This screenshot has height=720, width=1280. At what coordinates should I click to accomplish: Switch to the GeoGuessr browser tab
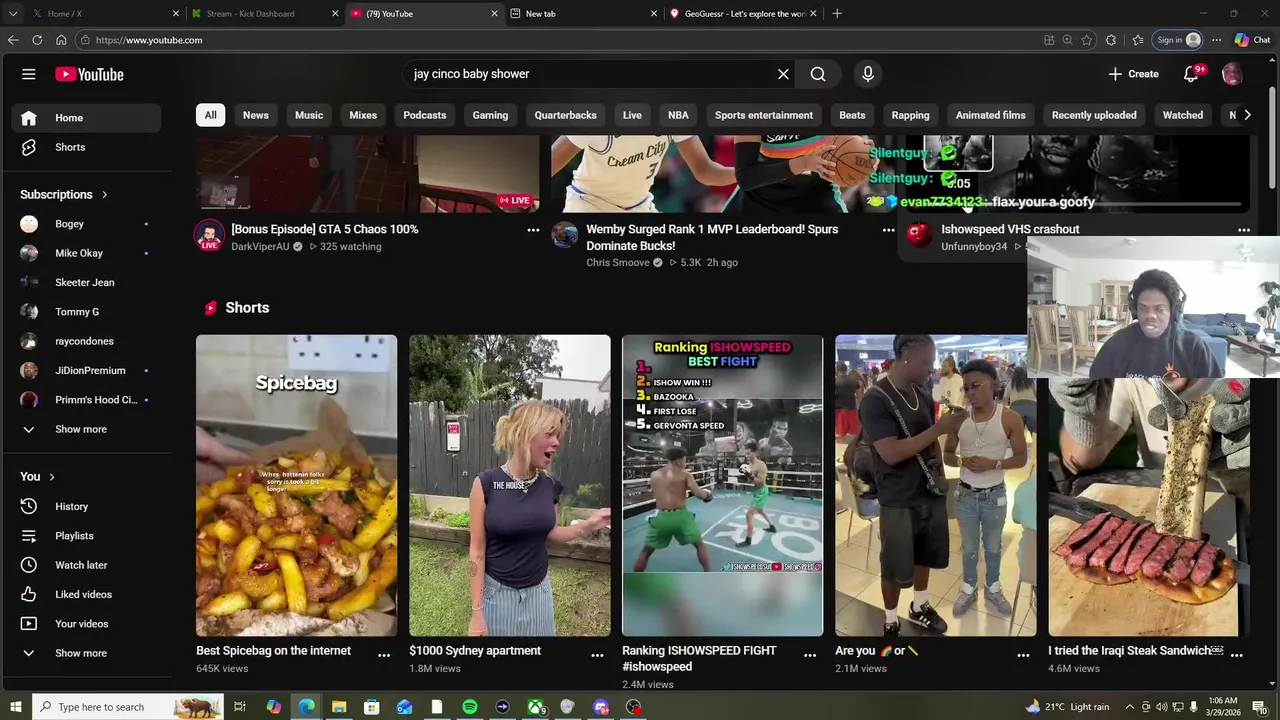pos(743,14)
